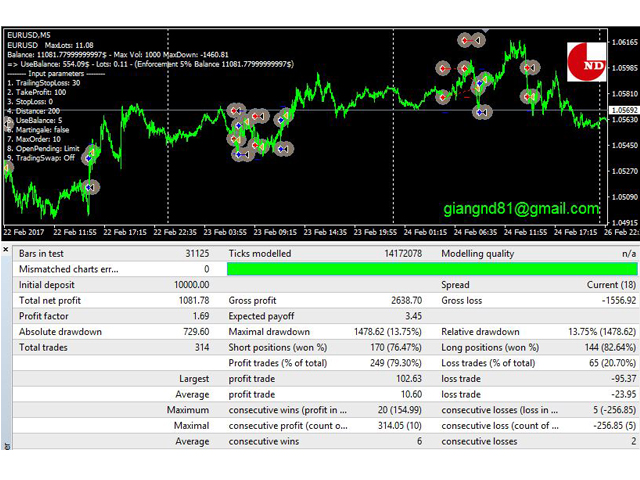
Task: Click the Spread value Current (18)
Action: coord(611,285)
